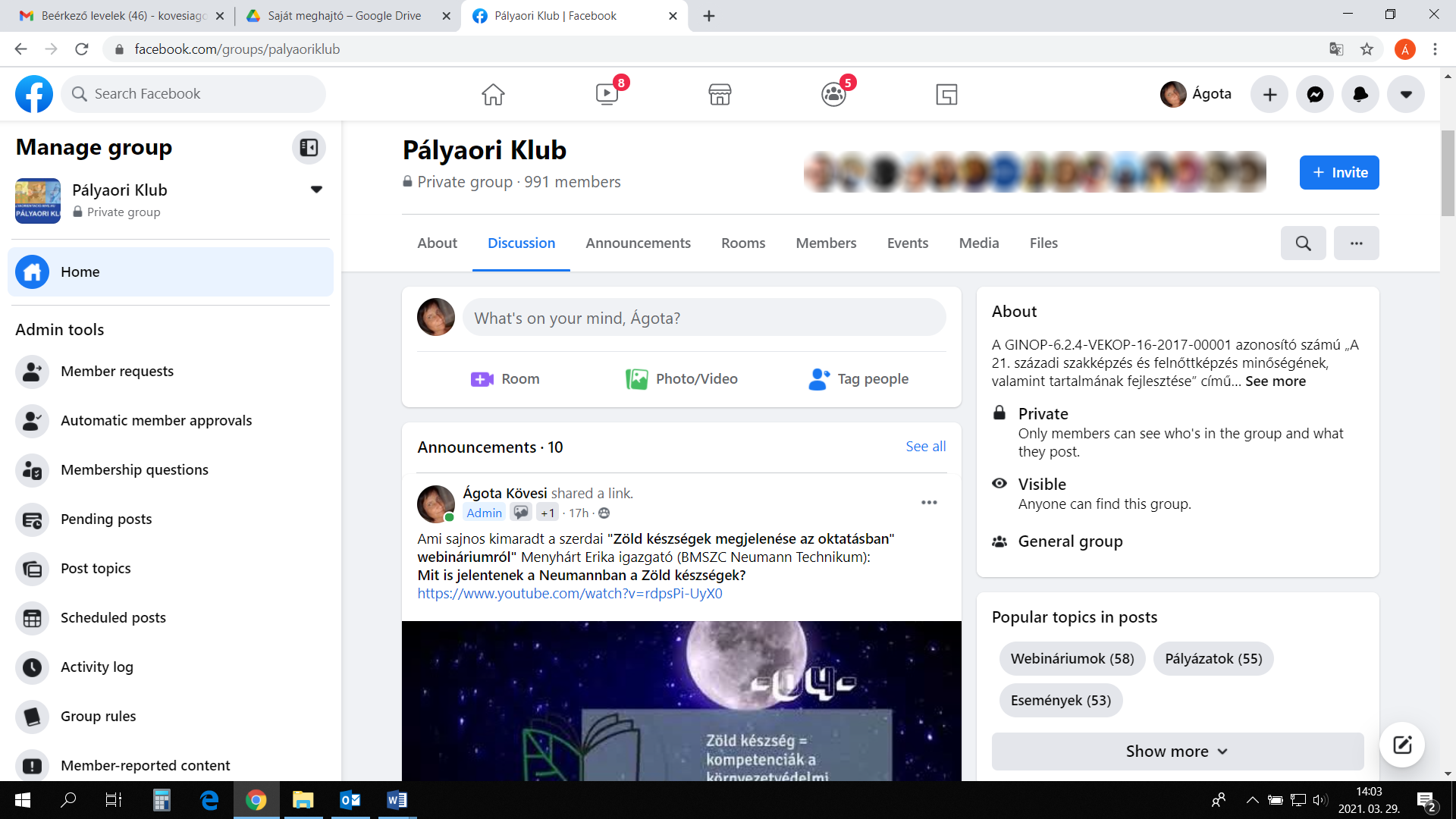This screenshot has width=1456, height=819.
Task: Open Chrome menu three dots
Action: click(1435, 49)
